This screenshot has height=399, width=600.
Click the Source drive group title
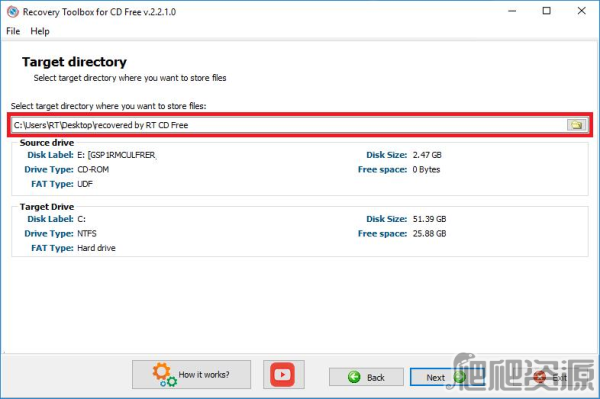tap(47, 143)
